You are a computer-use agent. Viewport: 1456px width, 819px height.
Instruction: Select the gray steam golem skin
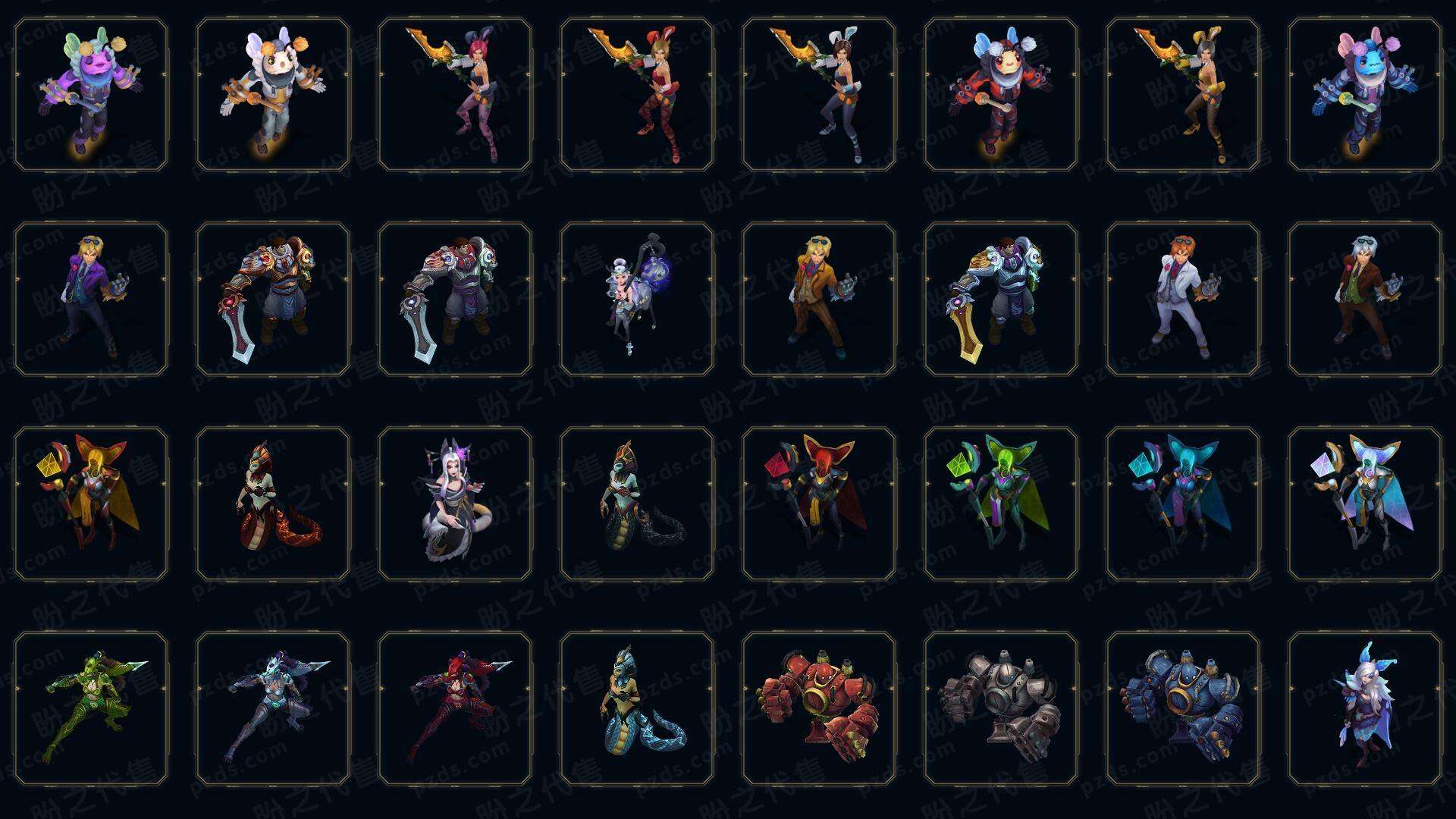pyautogui.click(x=1001, y=708)
